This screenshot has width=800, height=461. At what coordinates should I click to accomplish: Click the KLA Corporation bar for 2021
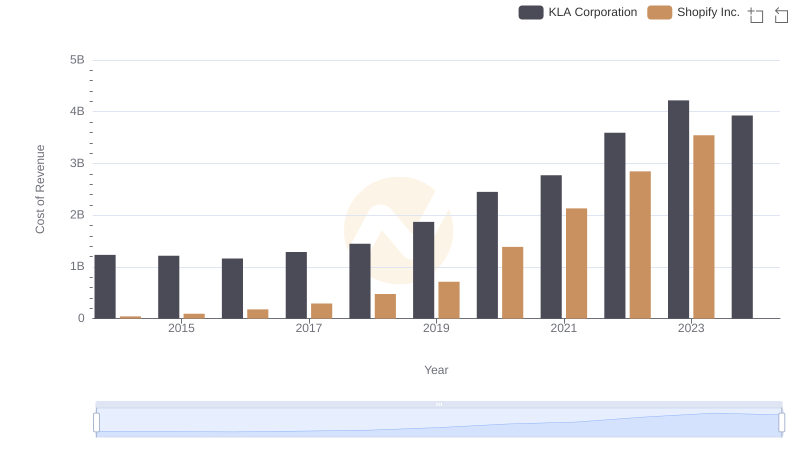pyautogui.click(x=551, y=247)
